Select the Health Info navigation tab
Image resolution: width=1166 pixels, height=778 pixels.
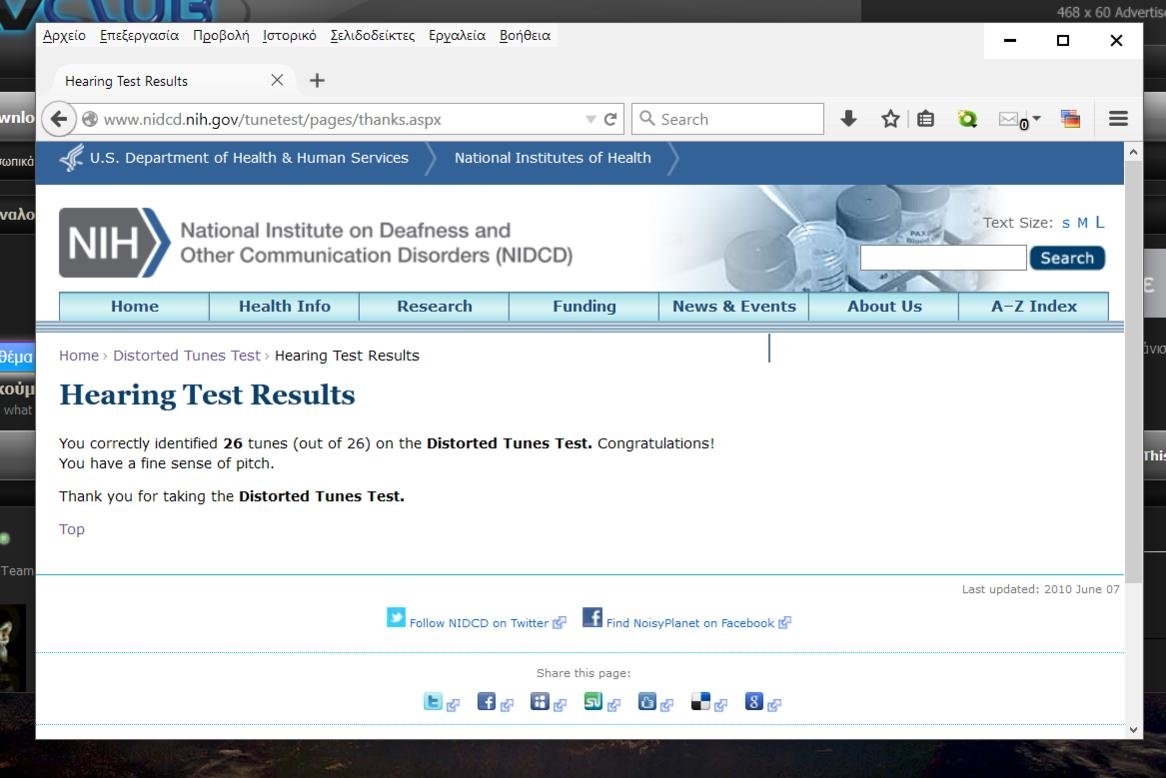284,306
